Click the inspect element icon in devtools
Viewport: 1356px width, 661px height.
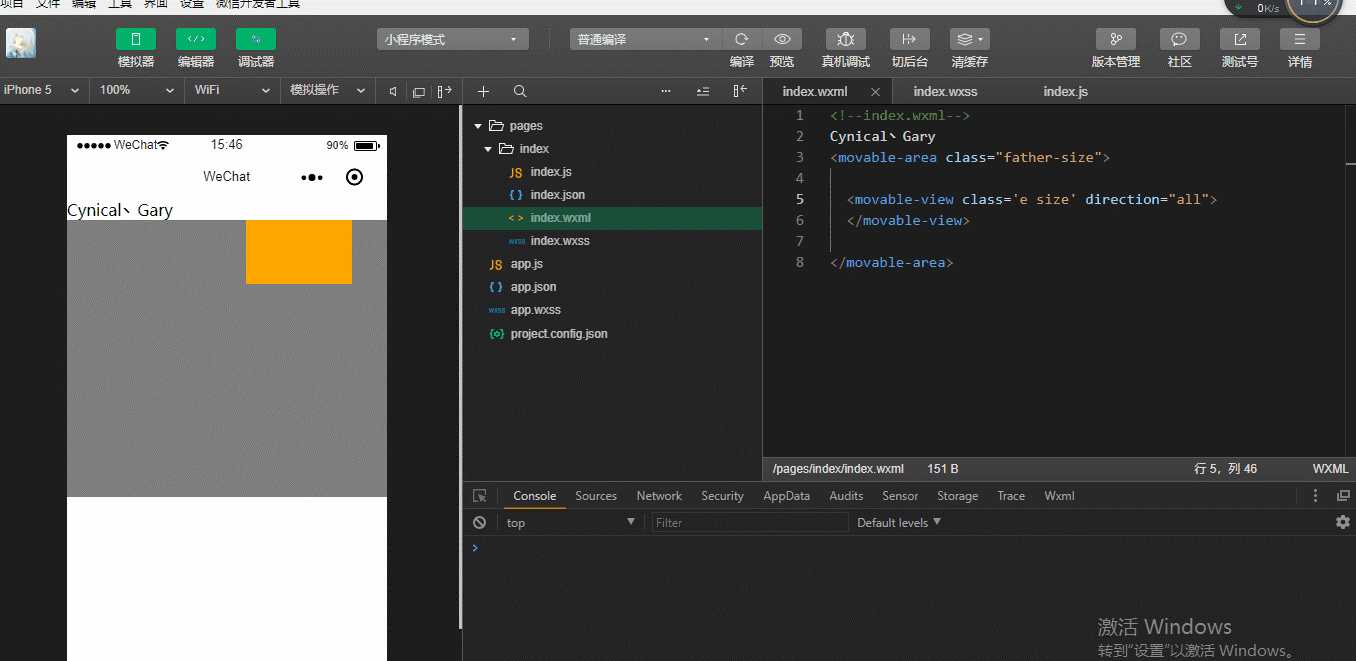(x=480, y=496)
